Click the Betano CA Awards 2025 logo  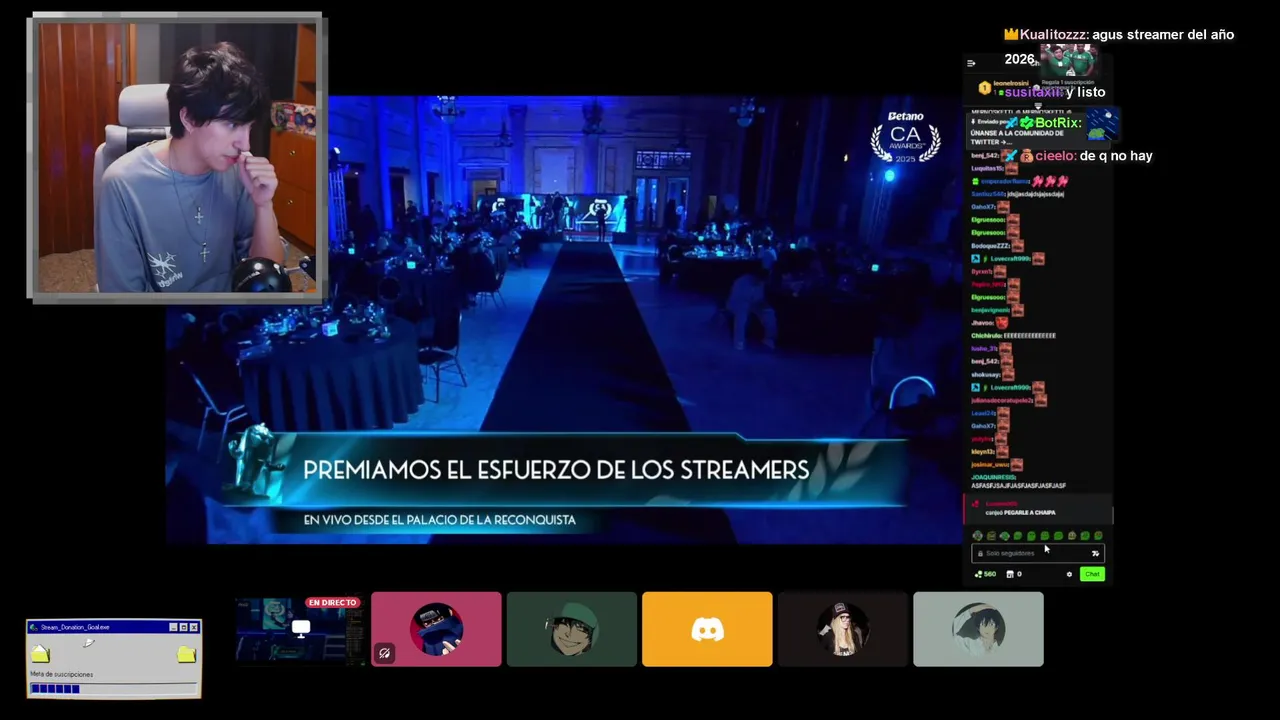pos(905,137)
